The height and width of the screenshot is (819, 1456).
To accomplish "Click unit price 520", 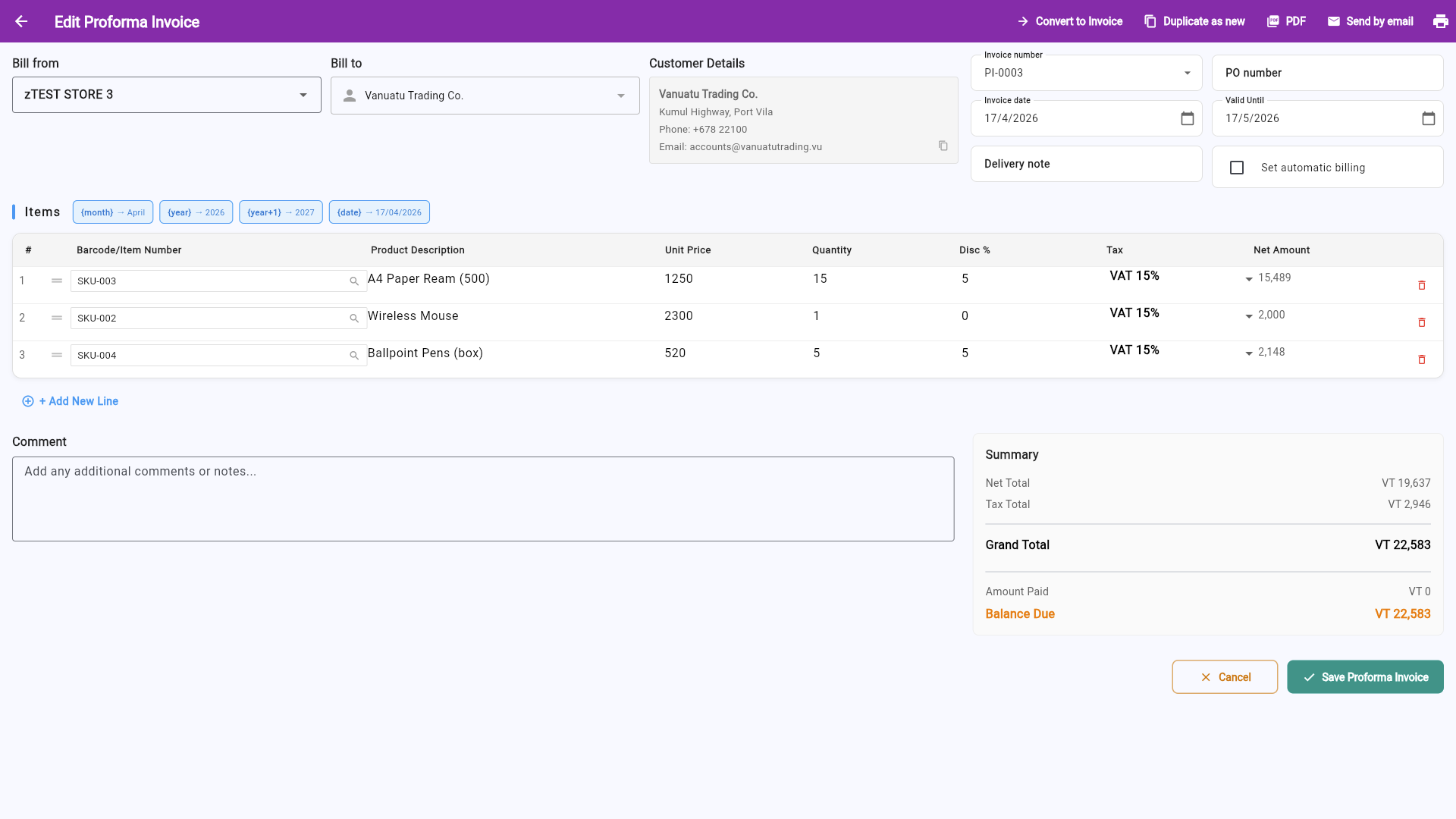I will pyautogui.click(x=675, y=353).
